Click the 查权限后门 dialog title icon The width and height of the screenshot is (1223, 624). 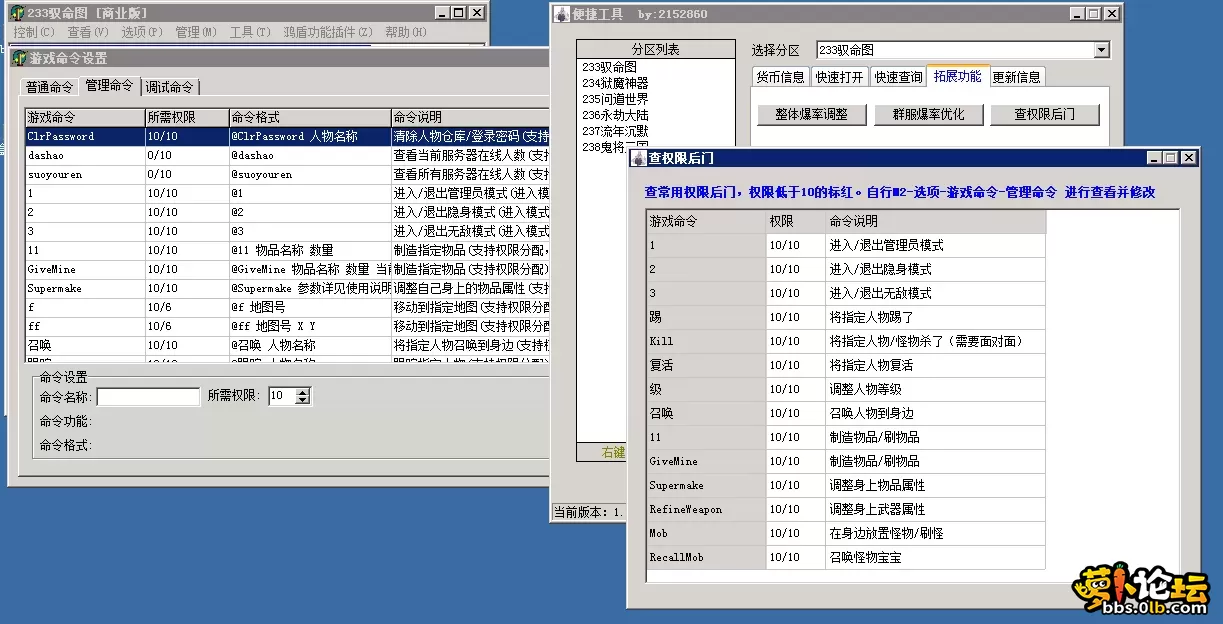click(x=638, y=158)
